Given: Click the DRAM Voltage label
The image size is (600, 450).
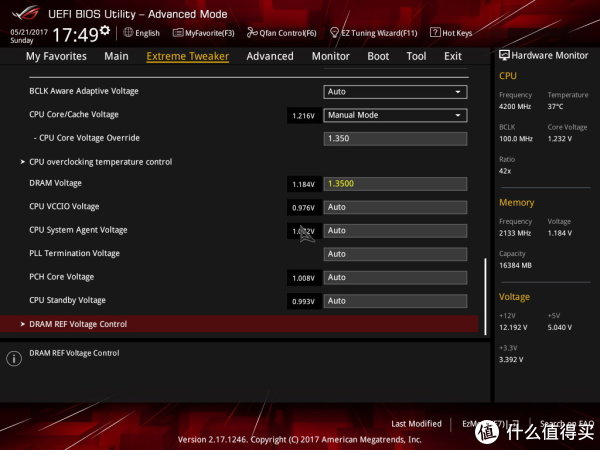Looking at the screenshot, I should (x=55, y=183).
